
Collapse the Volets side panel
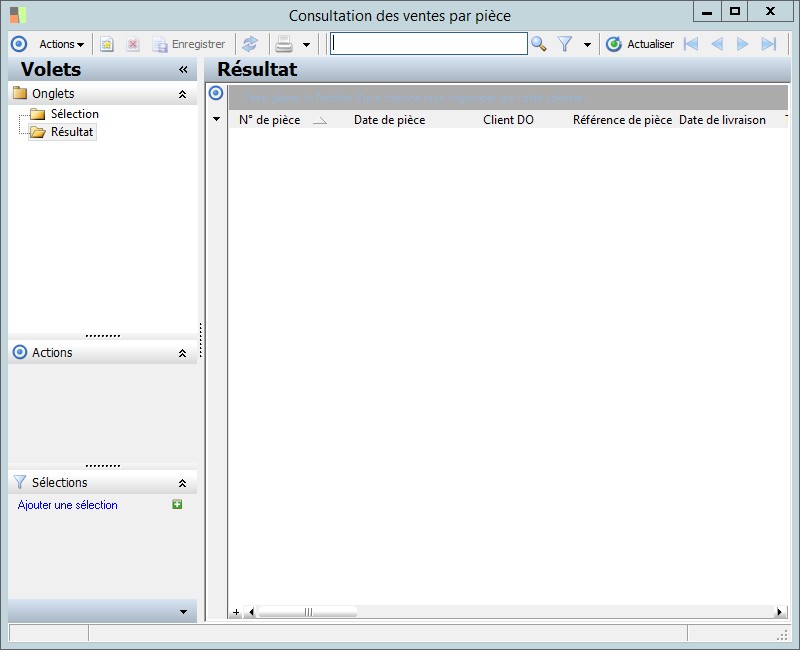coord(183,69)
